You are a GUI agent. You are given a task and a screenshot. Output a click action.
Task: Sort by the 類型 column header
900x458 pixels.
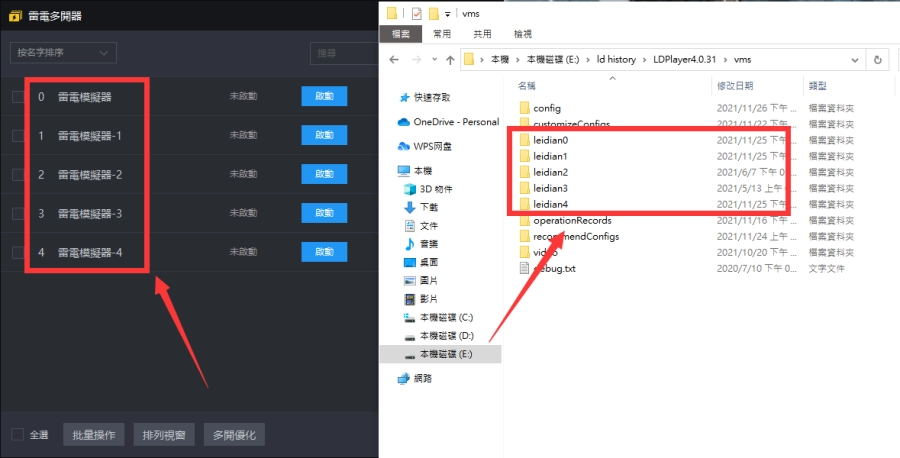817,86
